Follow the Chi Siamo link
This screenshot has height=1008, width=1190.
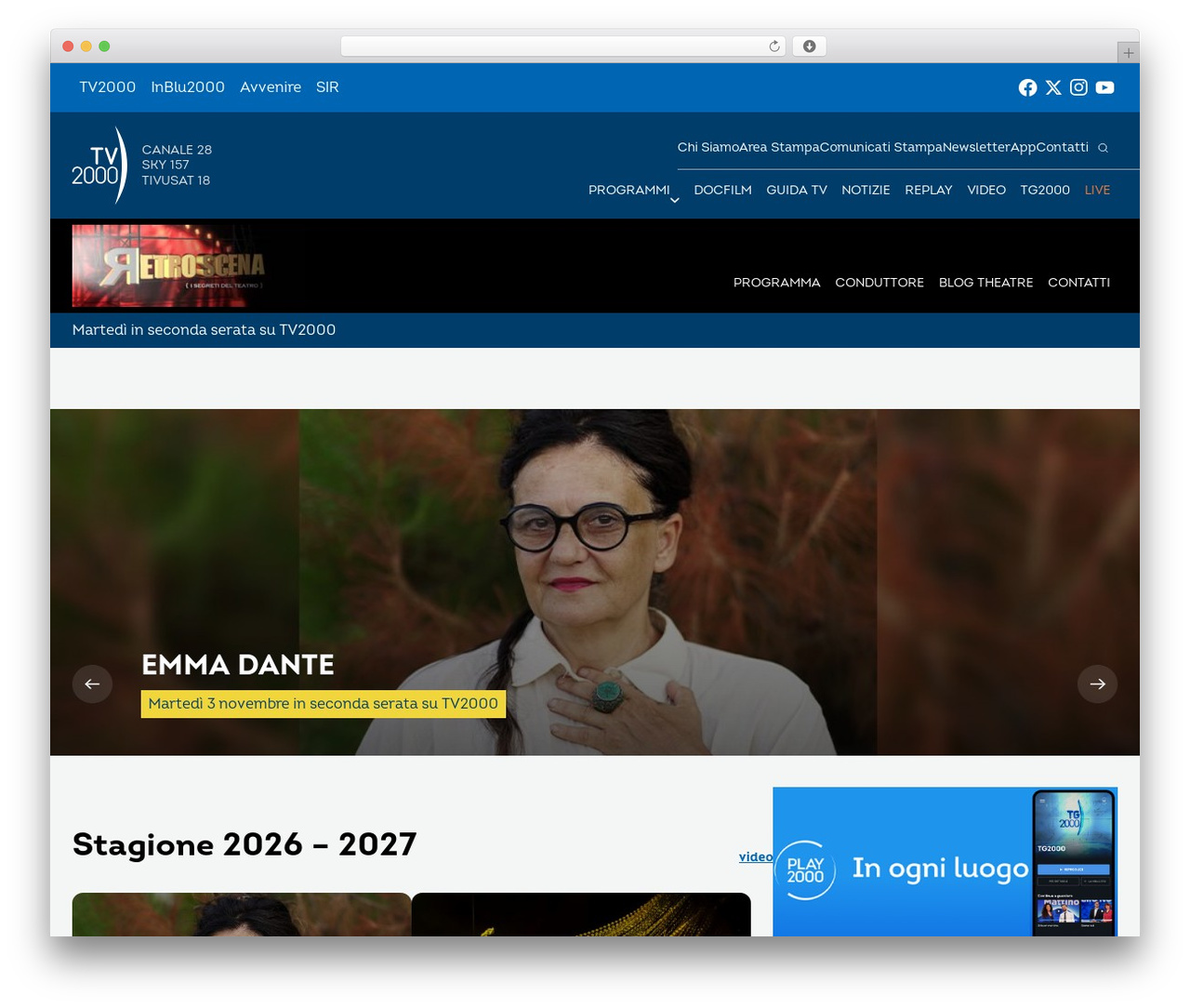[x=708, y=147]
